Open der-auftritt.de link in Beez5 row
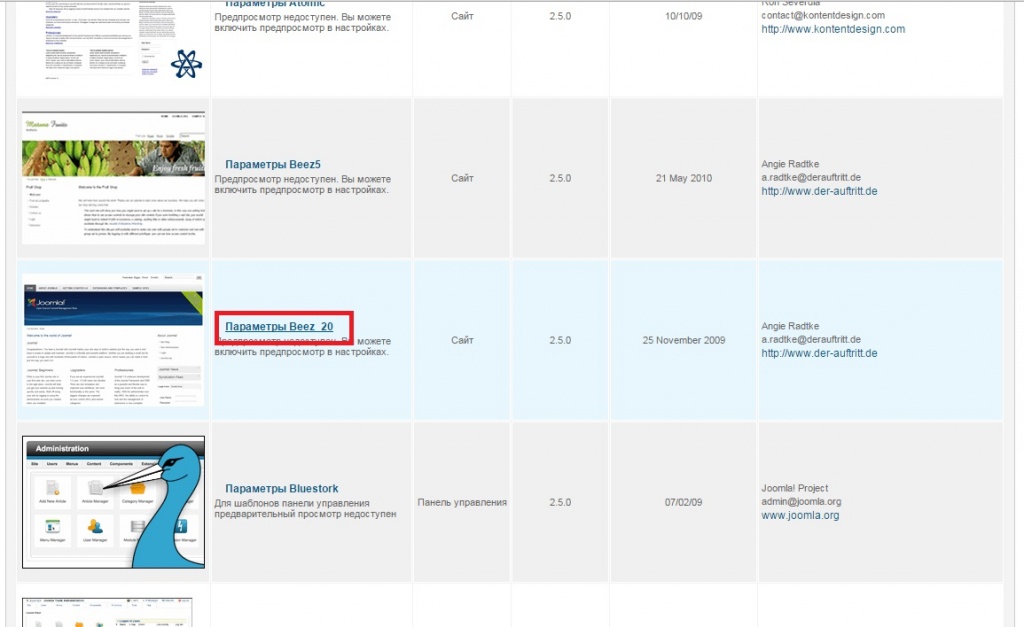Viewport: 1024px width, 627px height. pos(819,191)
